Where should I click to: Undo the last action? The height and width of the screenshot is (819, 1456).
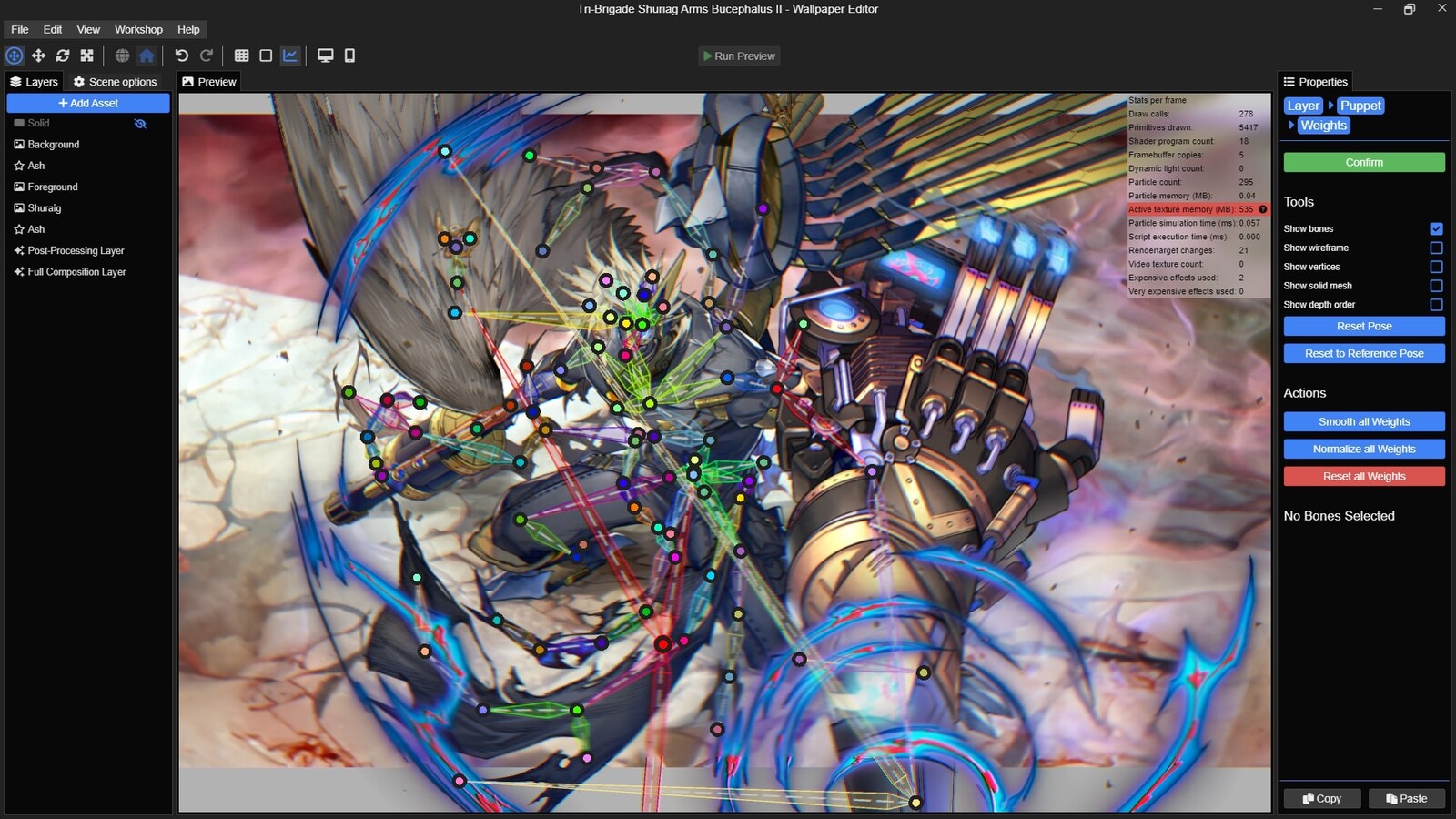(182, 56)
